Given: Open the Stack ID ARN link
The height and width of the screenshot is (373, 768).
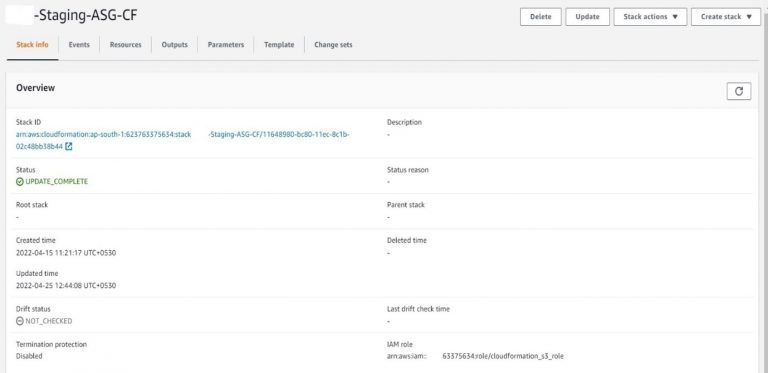Looking at the screenshot, I should point(183,140).
